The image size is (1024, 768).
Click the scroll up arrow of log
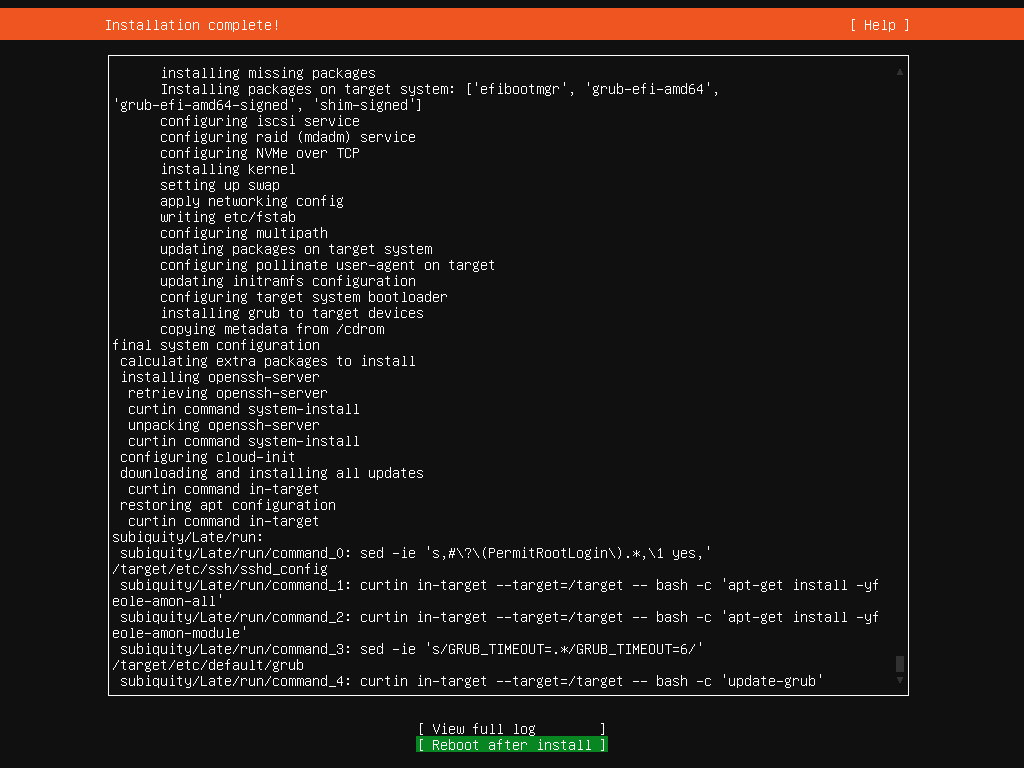click(x=900, y=72)
